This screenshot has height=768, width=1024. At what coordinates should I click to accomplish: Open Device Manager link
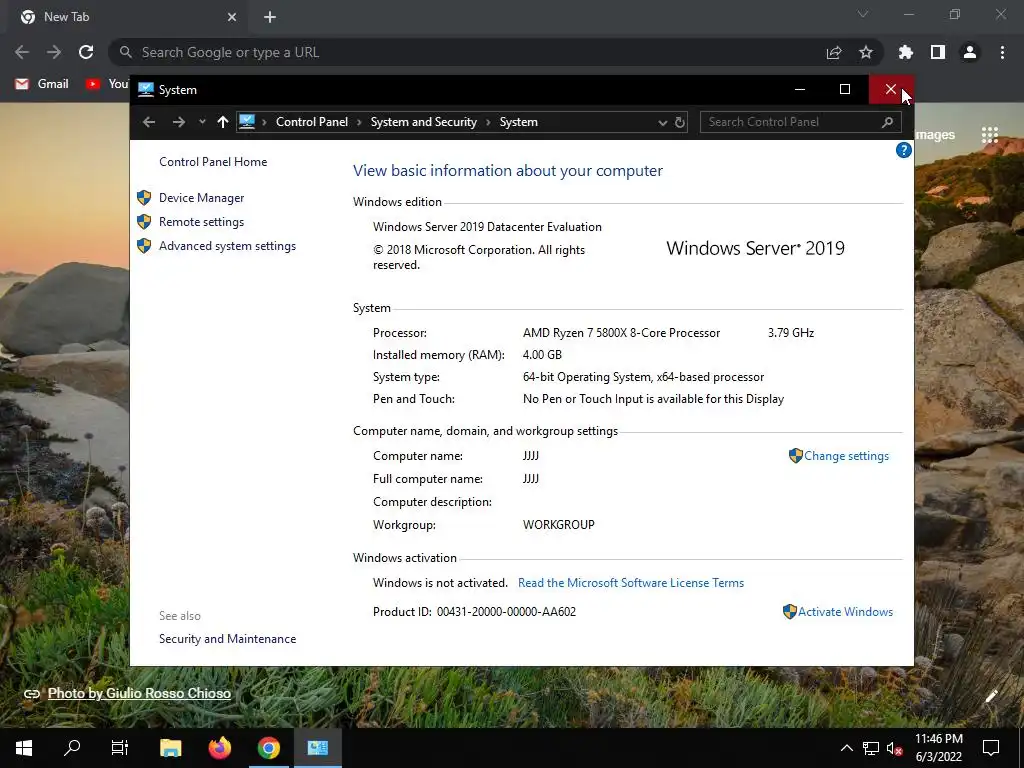(201, 198)
